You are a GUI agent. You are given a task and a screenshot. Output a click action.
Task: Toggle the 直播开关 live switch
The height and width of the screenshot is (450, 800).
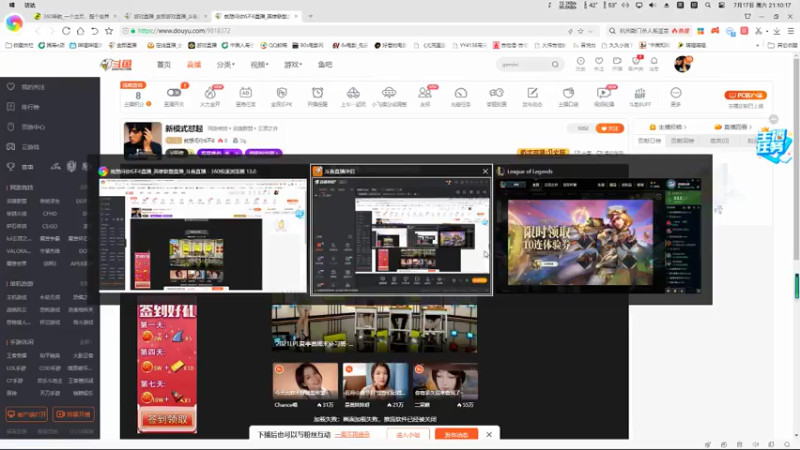coord(174,95)
